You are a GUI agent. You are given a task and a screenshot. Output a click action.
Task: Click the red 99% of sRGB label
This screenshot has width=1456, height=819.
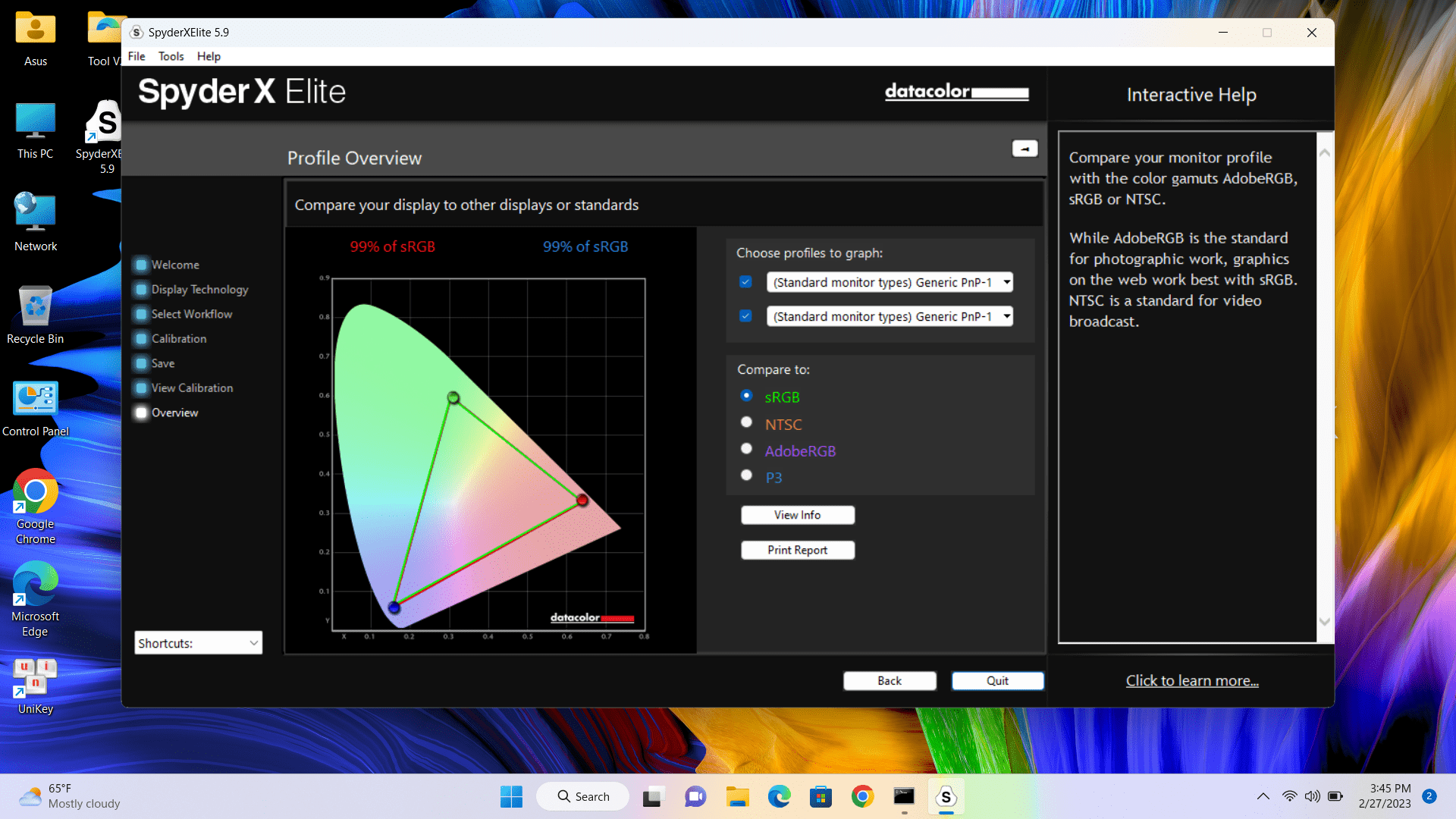click(392, 246)
